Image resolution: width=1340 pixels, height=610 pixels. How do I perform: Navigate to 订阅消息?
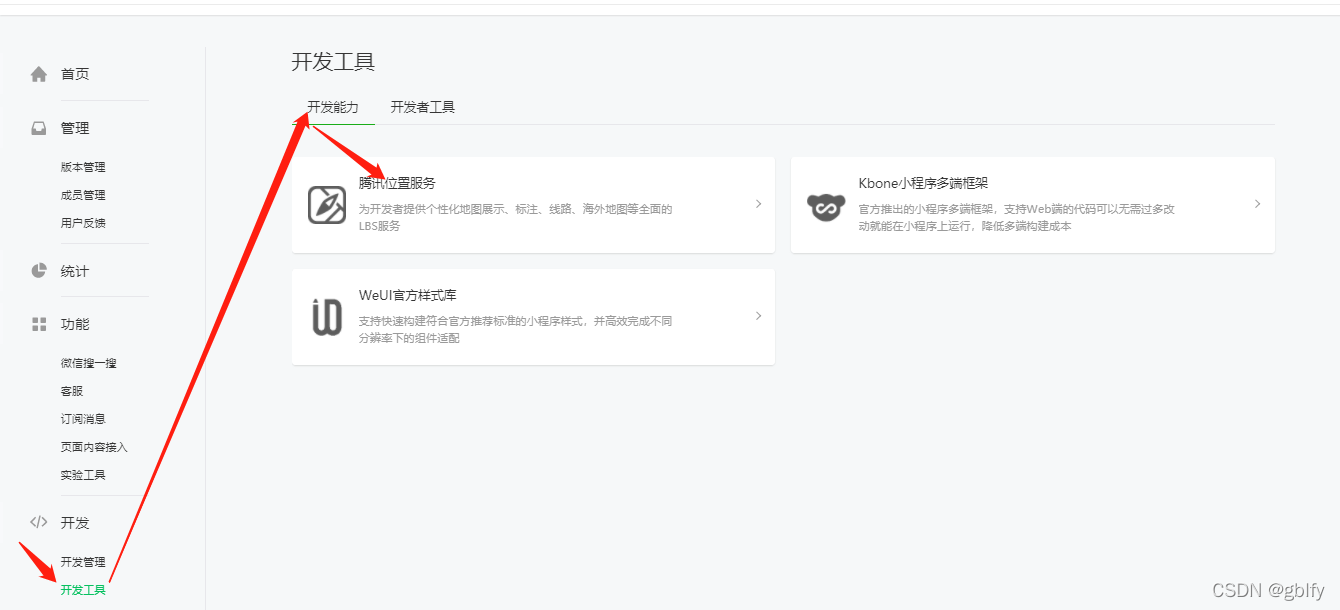coord(84,418)
